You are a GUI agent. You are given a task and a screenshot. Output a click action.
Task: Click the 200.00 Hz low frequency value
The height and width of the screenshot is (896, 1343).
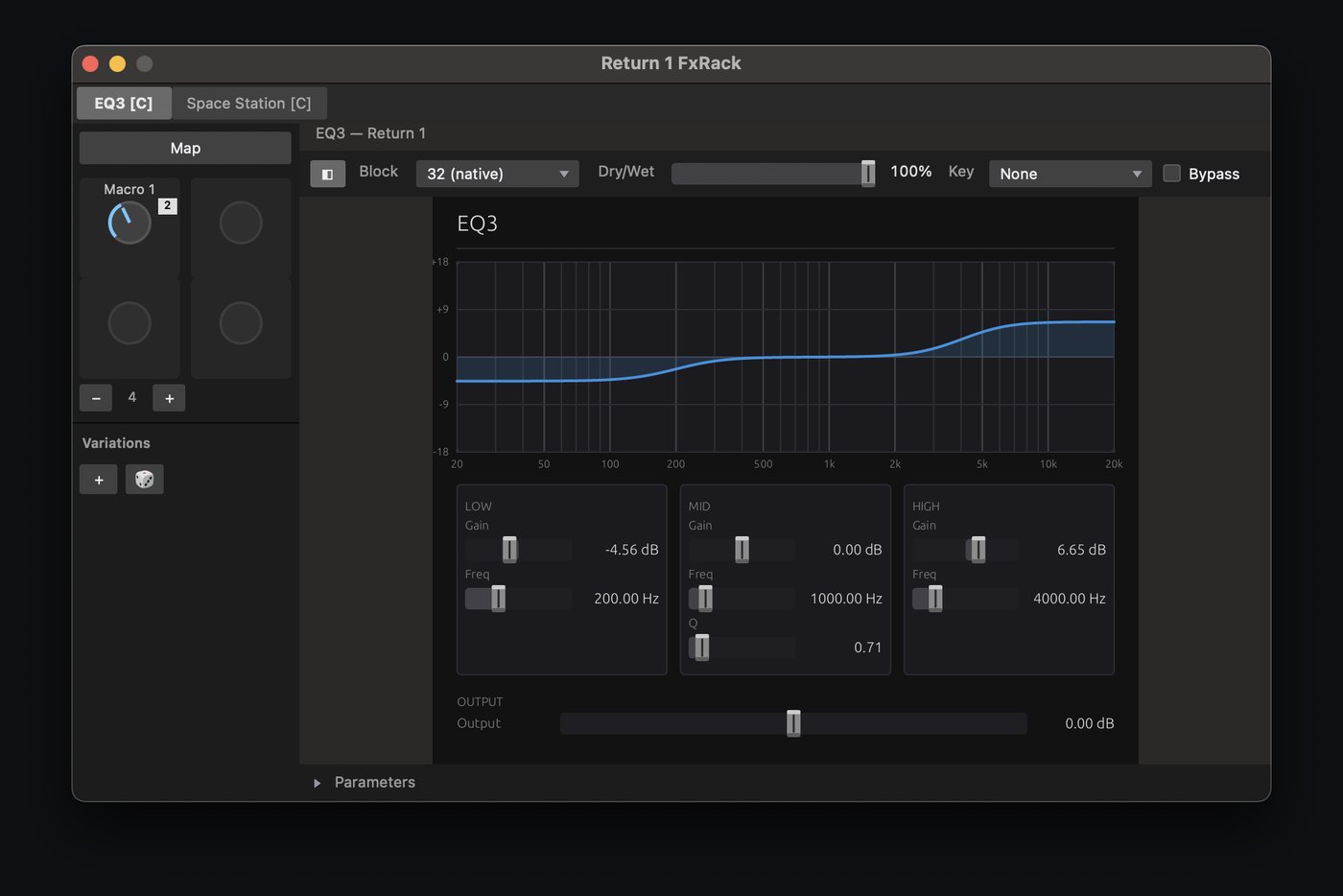626,599
